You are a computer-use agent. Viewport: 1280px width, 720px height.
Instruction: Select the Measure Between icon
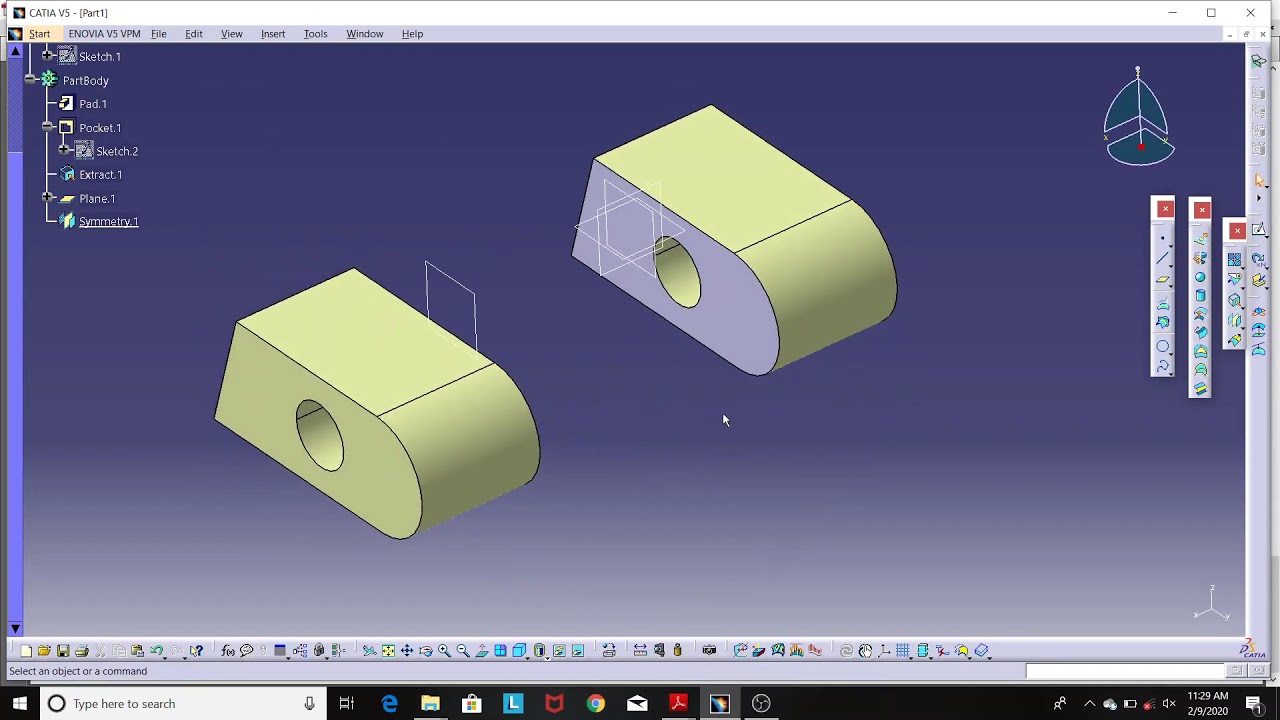coord(640,651)
